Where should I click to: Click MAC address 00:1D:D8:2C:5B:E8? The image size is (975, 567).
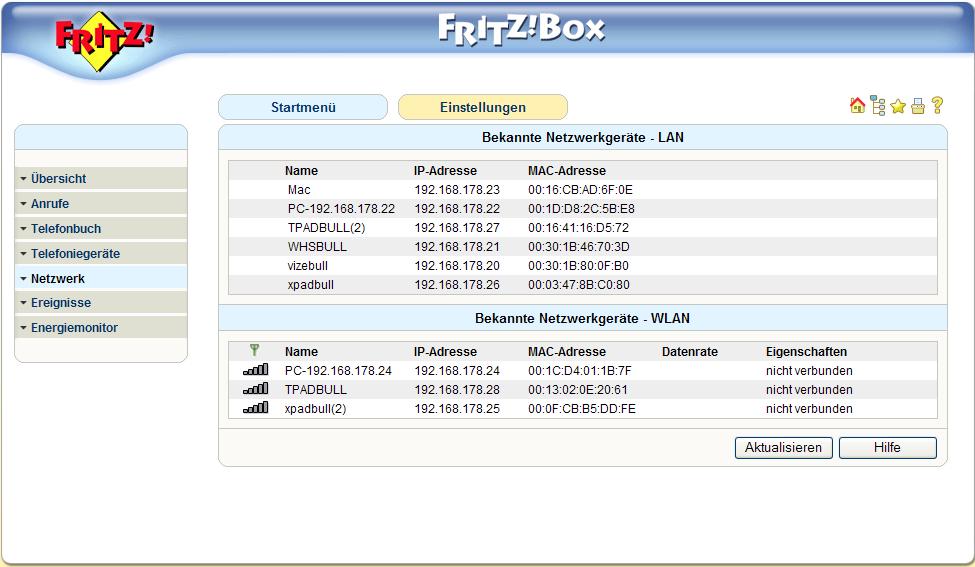pyautogui.click(x=581, y=209)
